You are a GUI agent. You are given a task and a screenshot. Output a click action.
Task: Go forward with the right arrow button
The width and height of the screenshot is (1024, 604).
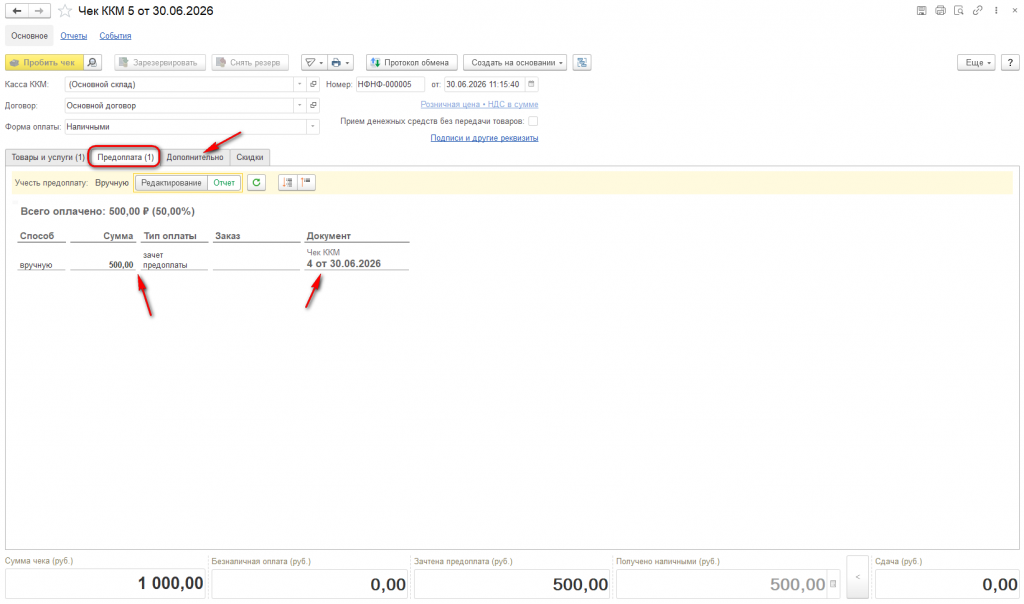[x=39, y=10]
